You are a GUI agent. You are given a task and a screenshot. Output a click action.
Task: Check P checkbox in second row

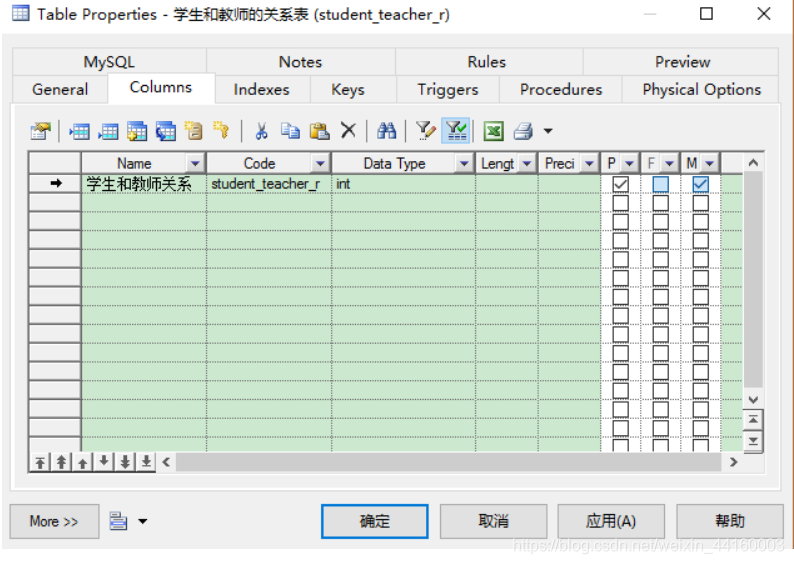pyautogui.click(x=620, y=203)
